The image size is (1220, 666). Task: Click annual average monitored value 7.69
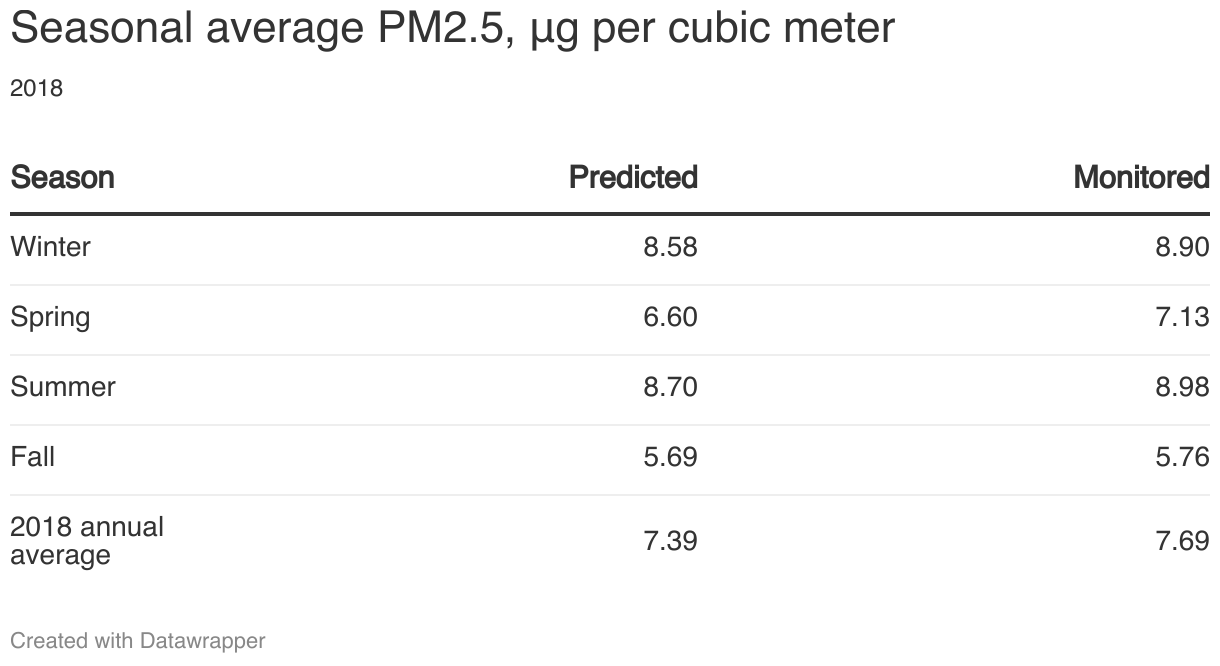pos(1182,541)
